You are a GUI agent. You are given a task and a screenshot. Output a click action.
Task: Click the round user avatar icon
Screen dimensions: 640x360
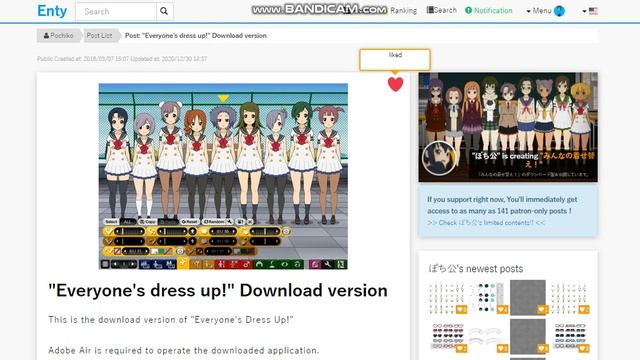point(559,11)
